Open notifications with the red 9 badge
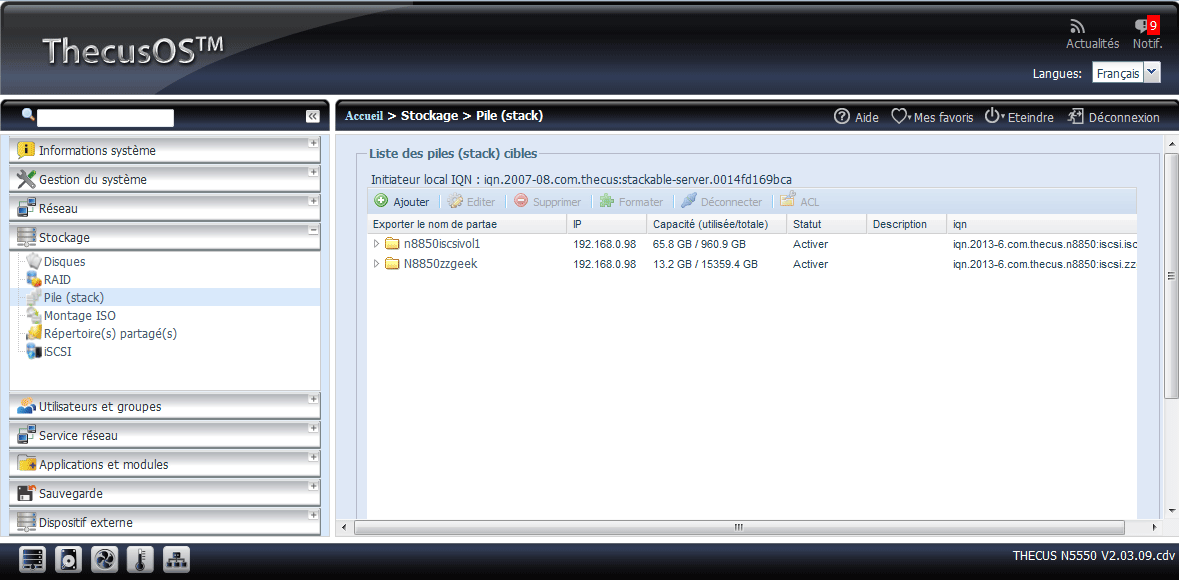 [1147, 35]
